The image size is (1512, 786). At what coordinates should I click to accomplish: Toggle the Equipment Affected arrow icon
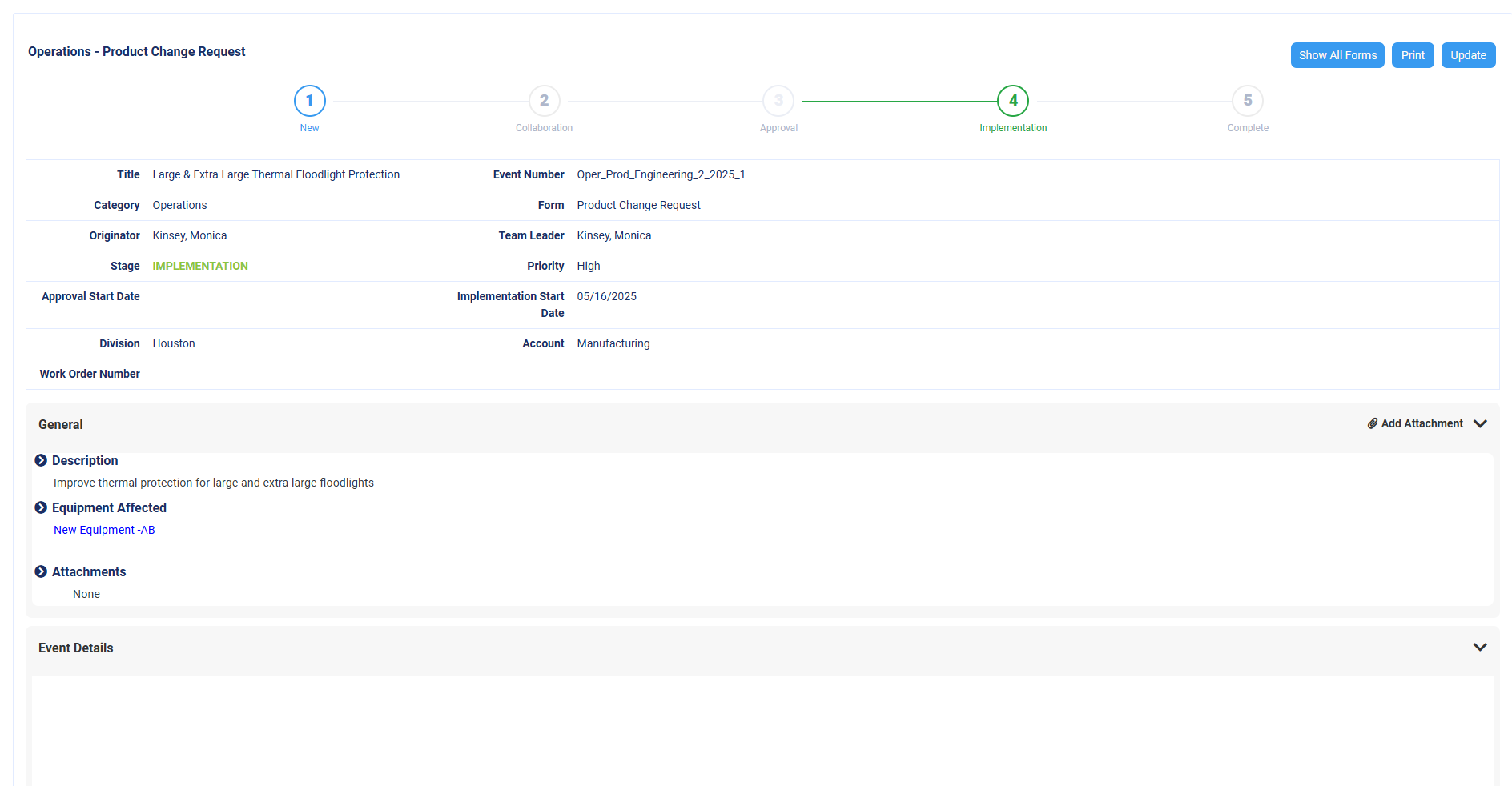pos(41,507)
